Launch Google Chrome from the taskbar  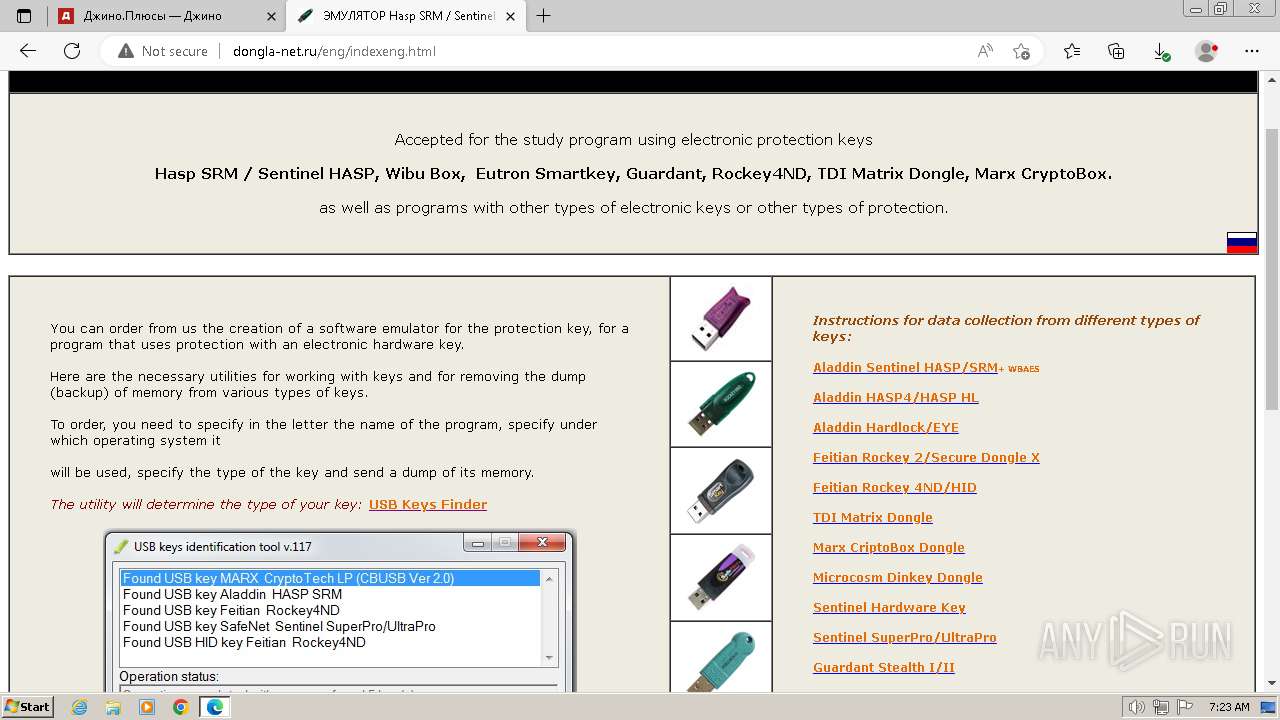coord(180,707)
